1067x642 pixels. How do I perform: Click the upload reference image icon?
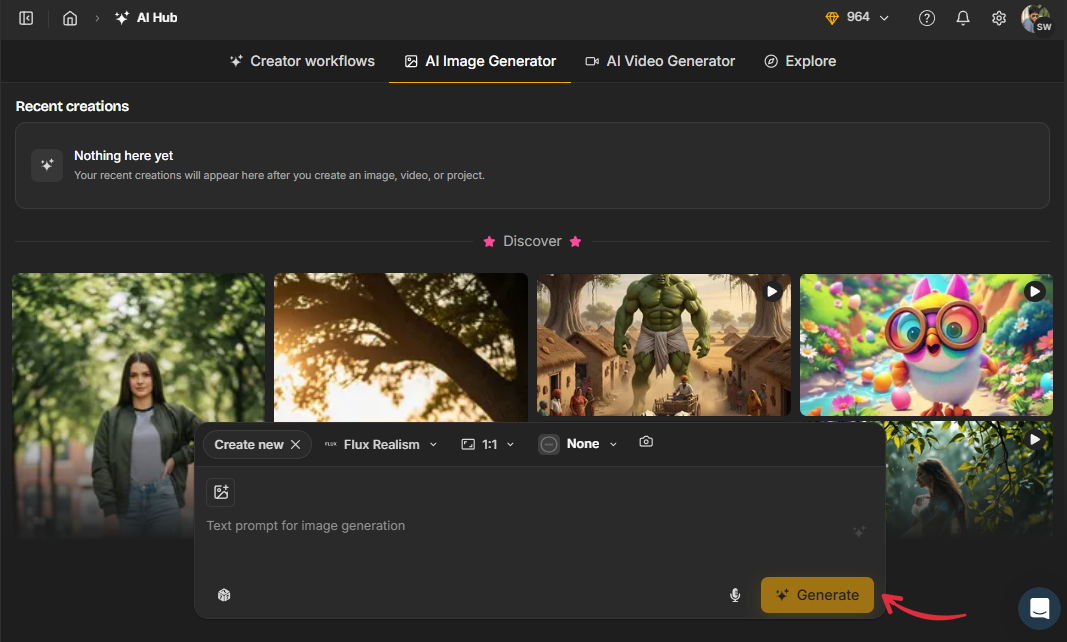tap(221, 492)
